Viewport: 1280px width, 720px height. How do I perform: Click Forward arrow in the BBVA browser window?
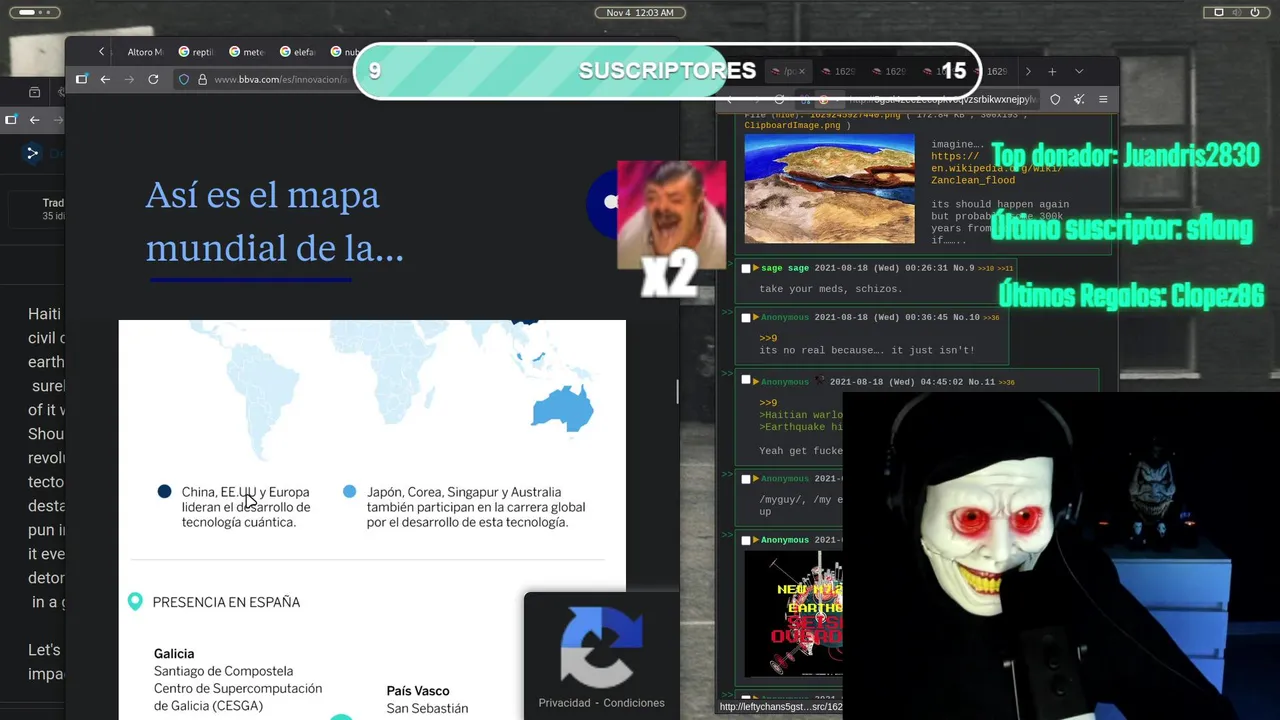point(129,79)
